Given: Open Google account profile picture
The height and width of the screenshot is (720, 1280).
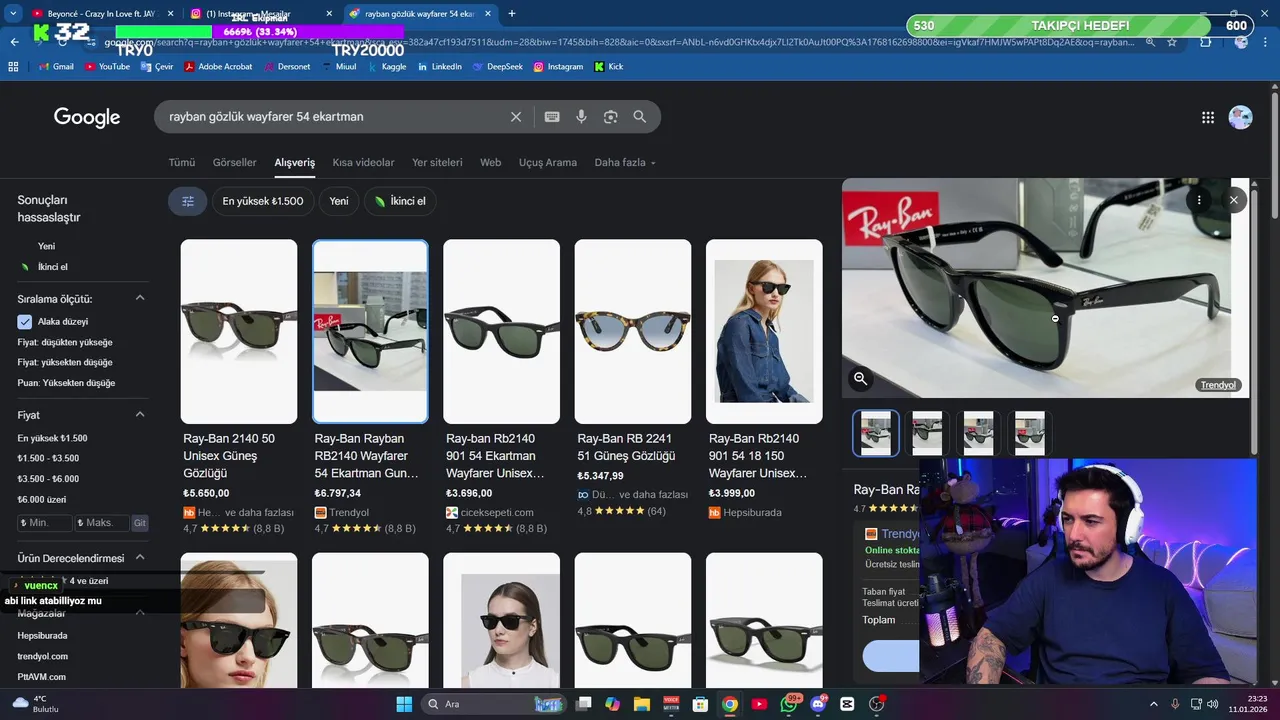Looking at the screenshot, I should pos(1240,117).
